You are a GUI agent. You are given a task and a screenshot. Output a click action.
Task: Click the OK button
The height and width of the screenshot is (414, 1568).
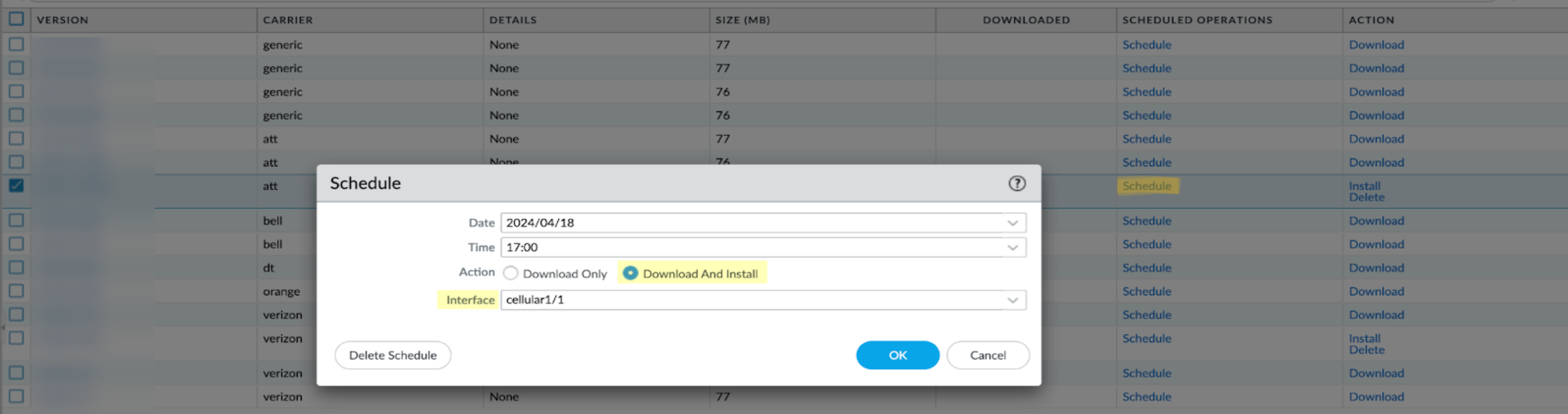click(897, 355)
